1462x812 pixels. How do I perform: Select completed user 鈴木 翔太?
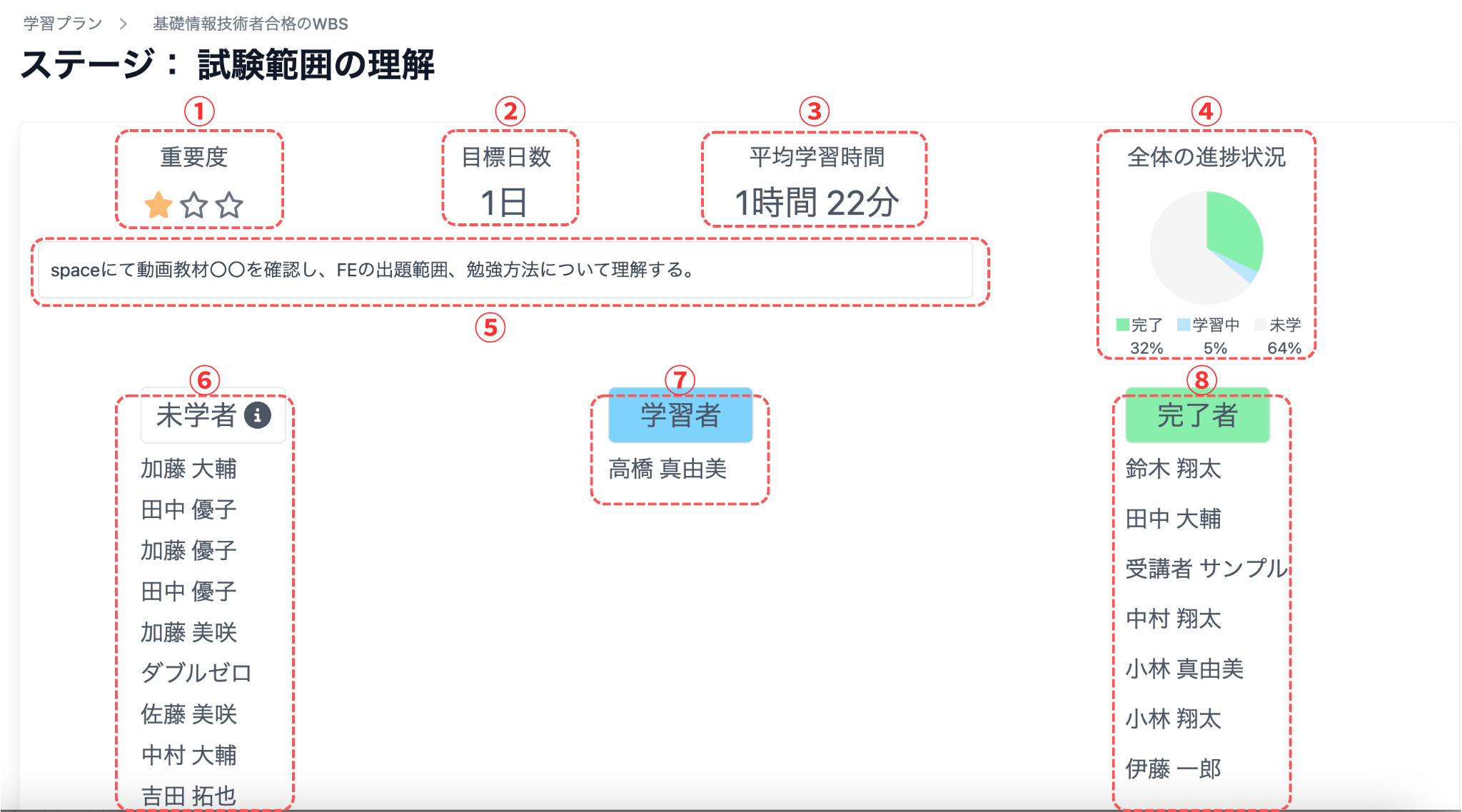pos(1173,469)
